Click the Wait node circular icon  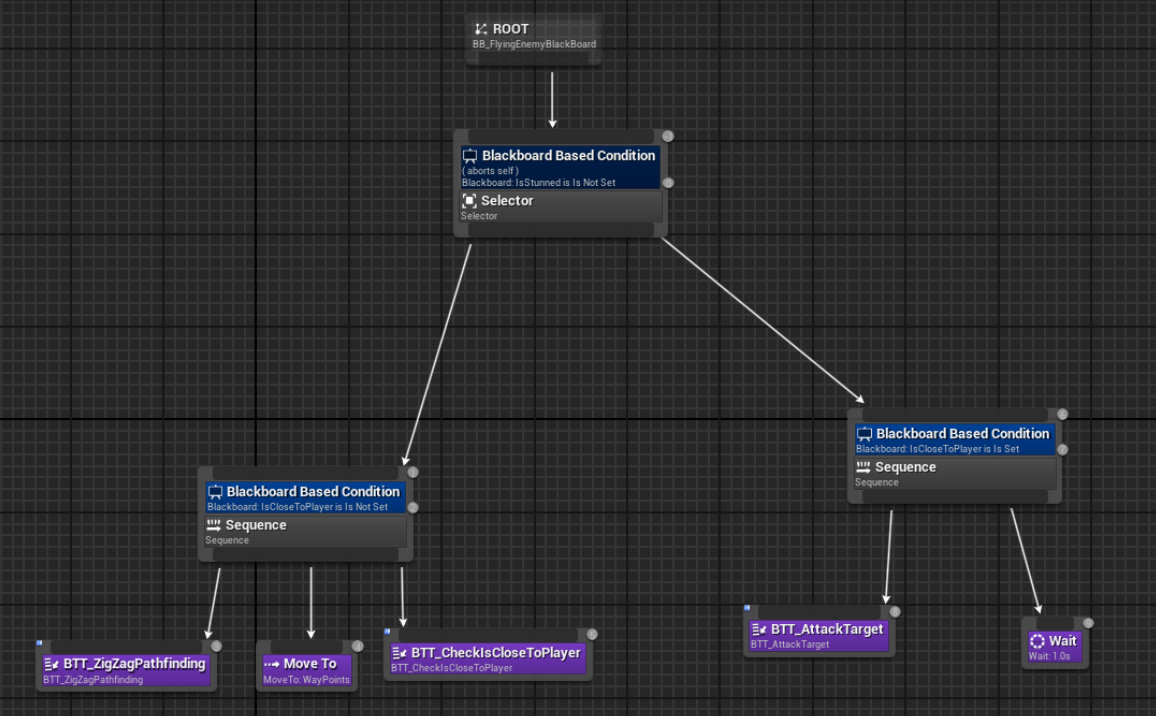[x=1037, y=642]
